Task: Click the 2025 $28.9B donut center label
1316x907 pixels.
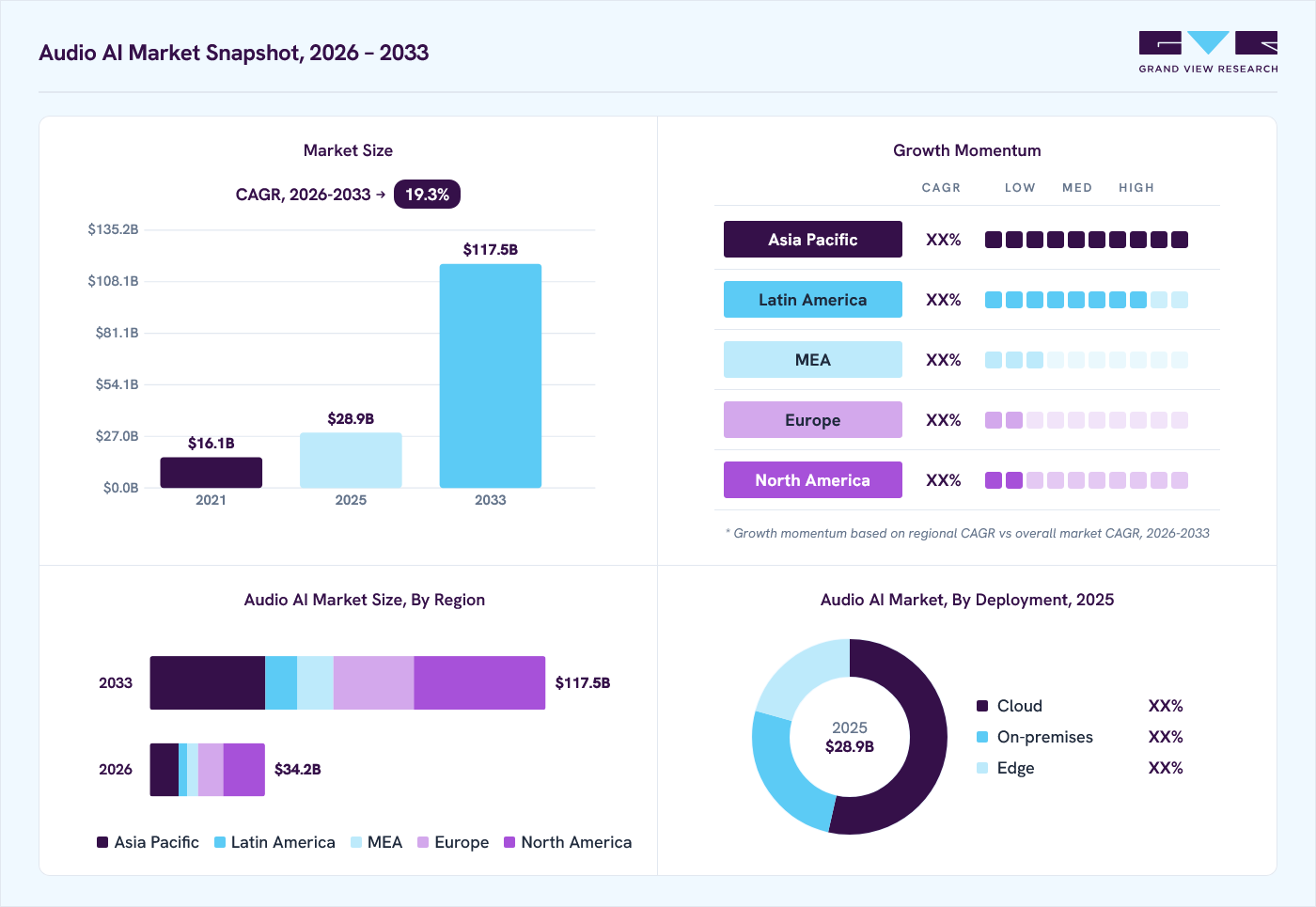Action: point(850,737)
